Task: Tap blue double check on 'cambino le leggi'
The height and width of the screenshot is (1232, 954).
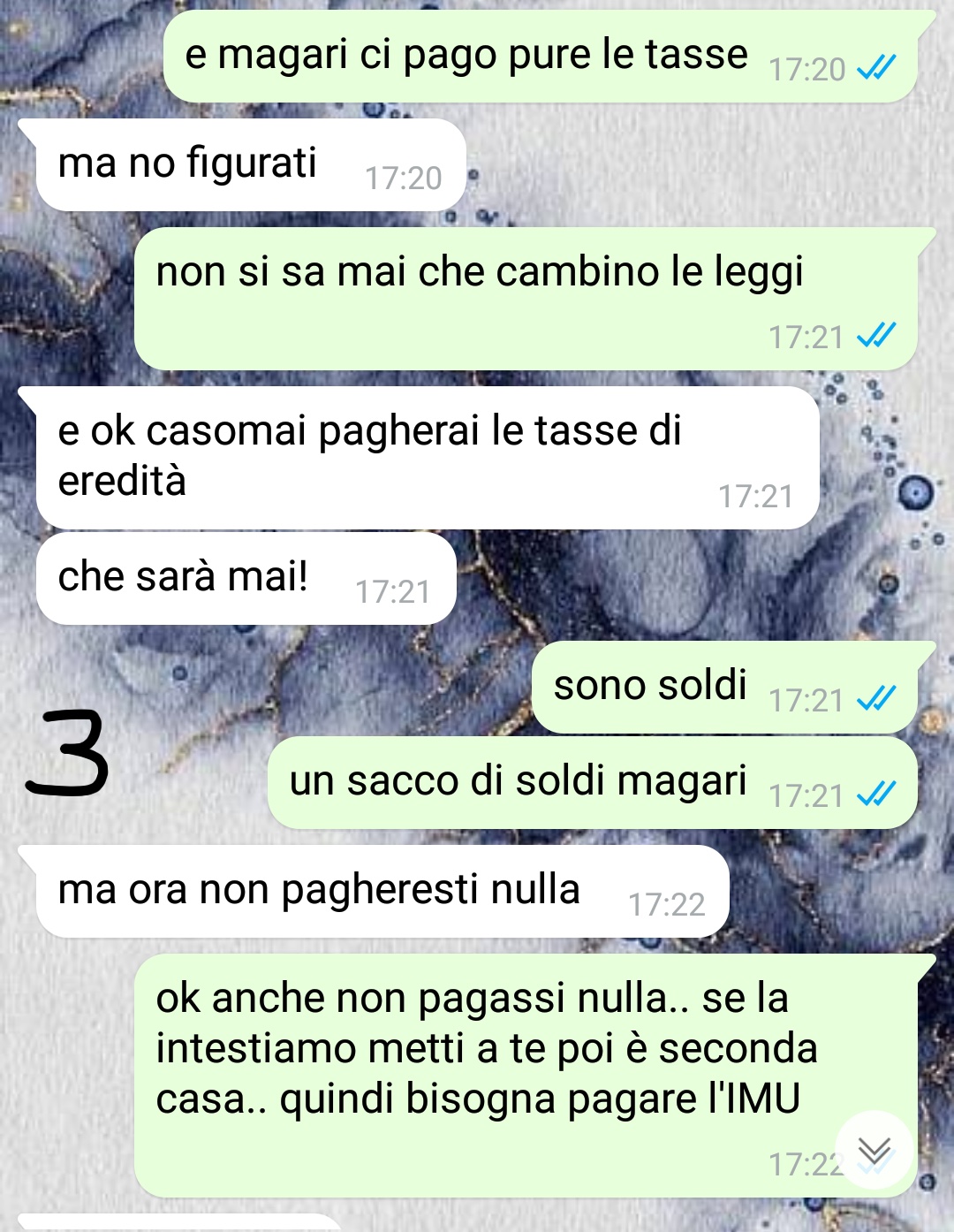Action: click(877, 335)
